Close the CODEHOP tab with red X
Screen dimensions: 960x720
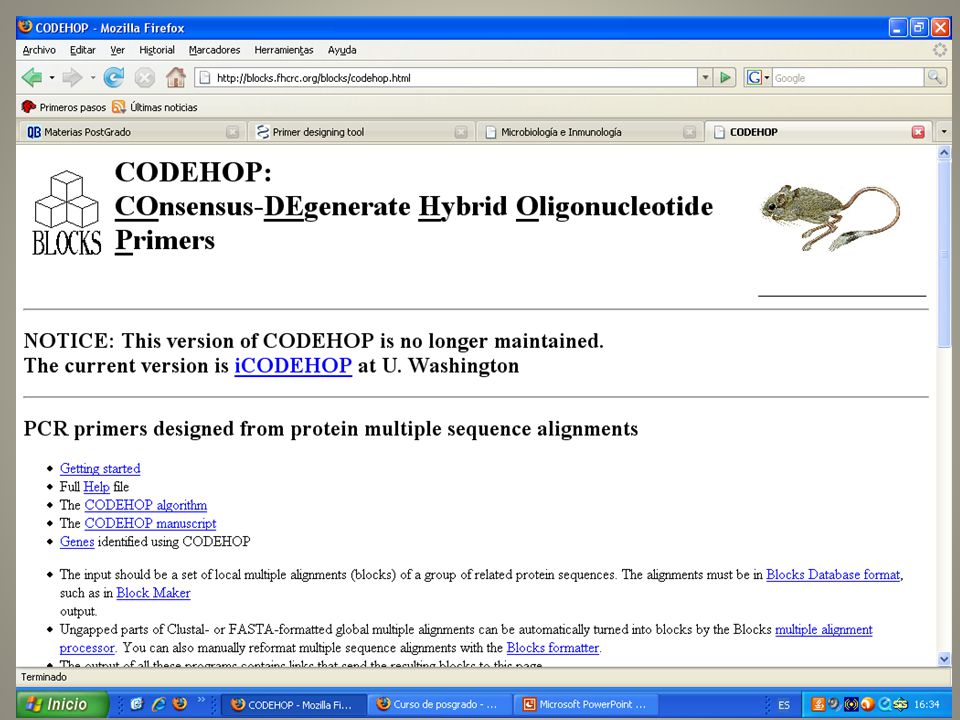[918, 132]
